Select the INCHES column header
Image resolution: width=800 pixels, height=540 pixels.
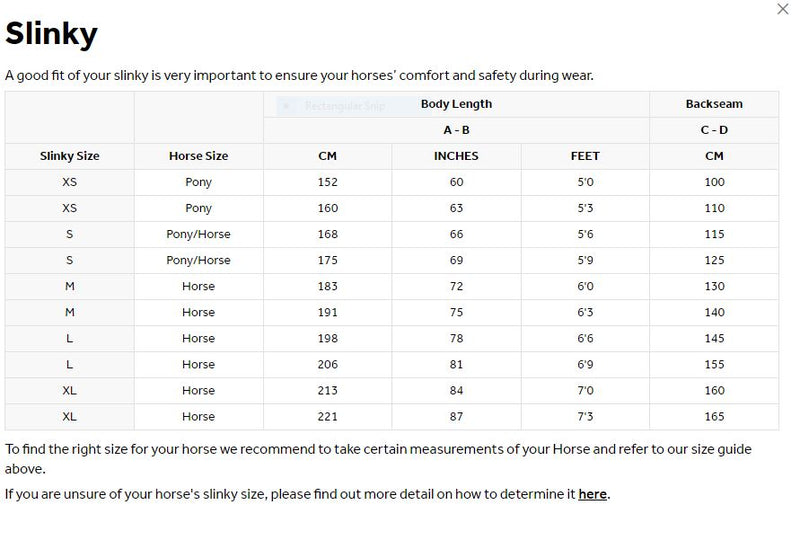456,156
